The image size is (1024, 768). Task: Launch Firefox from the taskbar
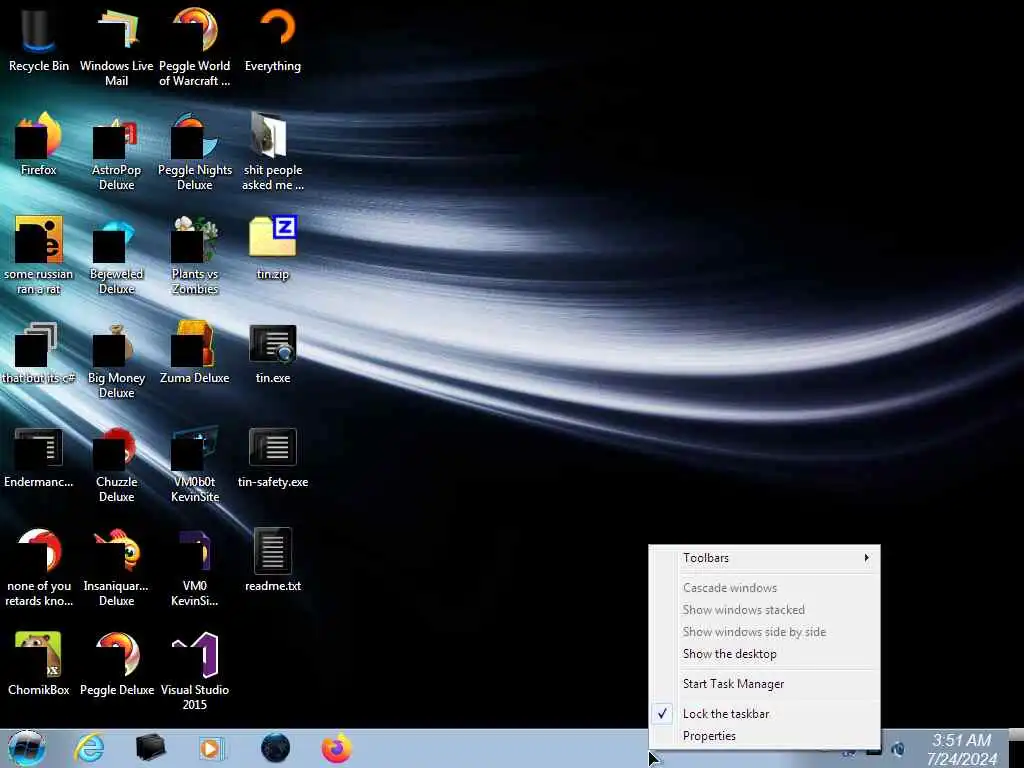pyautogui.click(x=337, y=748)
